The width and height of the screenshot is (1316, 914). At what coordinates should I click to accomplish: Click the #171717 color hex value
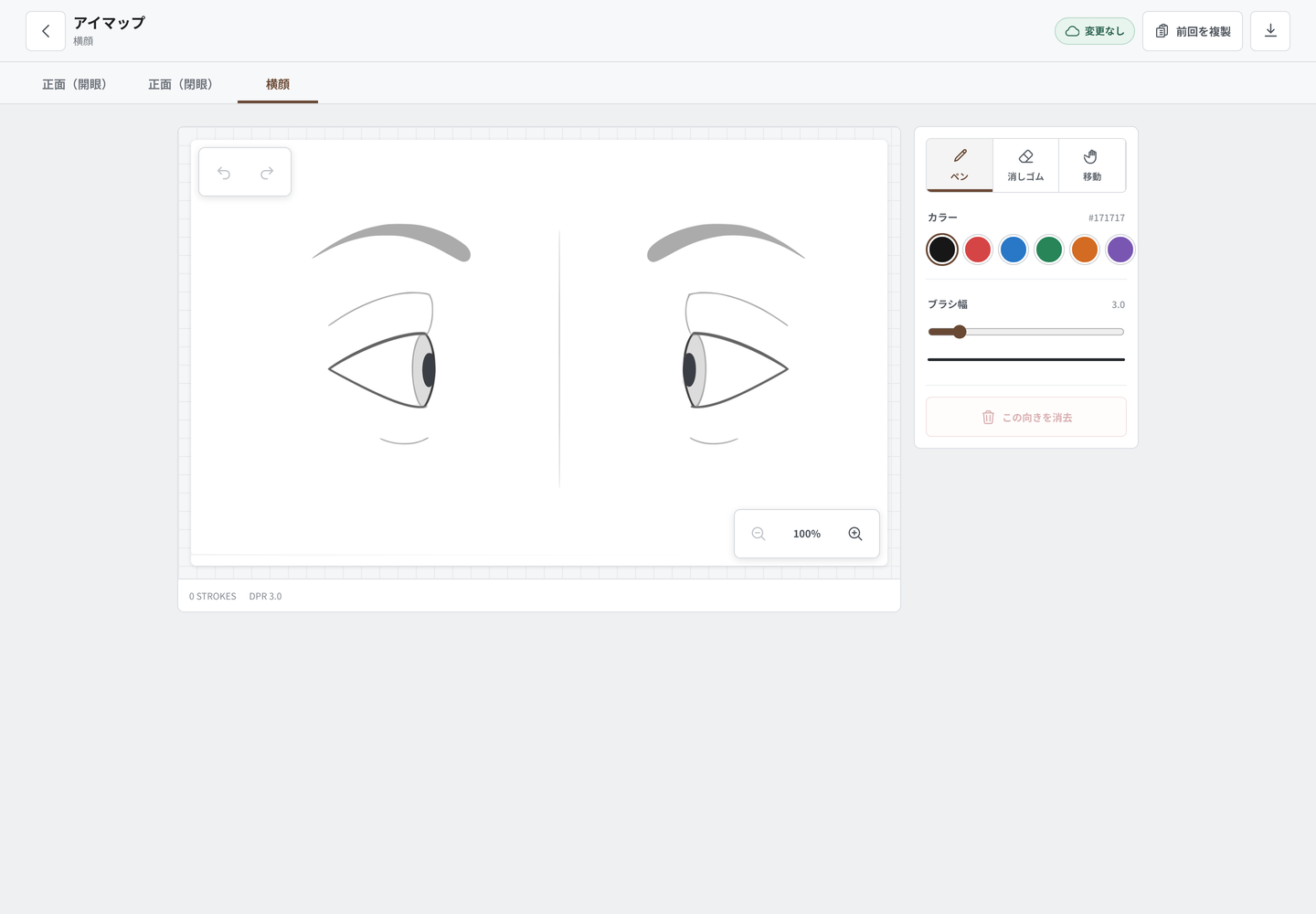[x=1107, y=218]
